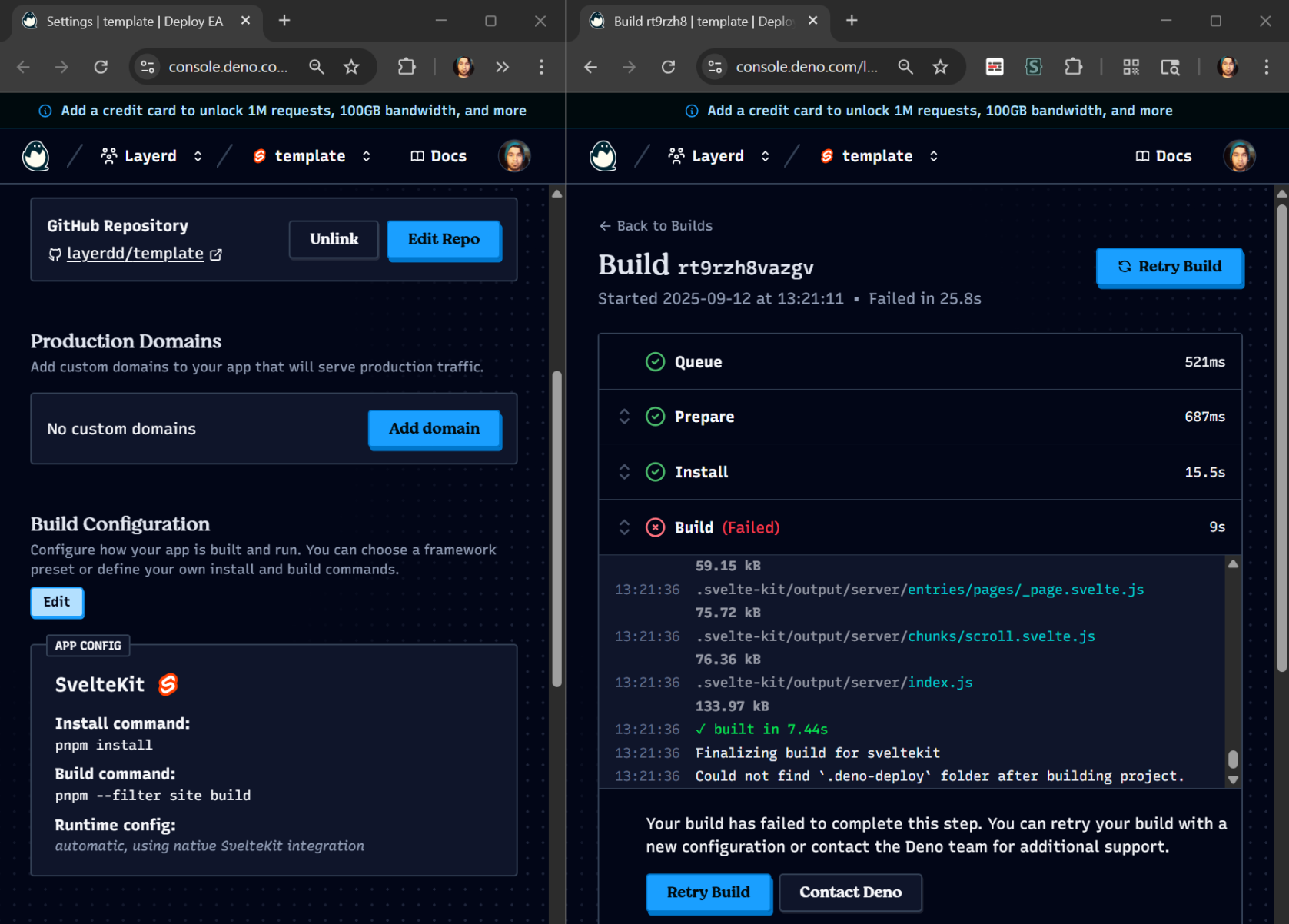The height and width of the screenshot is (924, 1289).
Task: Open Docs in the Settings window
Action: (x=439, y=156)
